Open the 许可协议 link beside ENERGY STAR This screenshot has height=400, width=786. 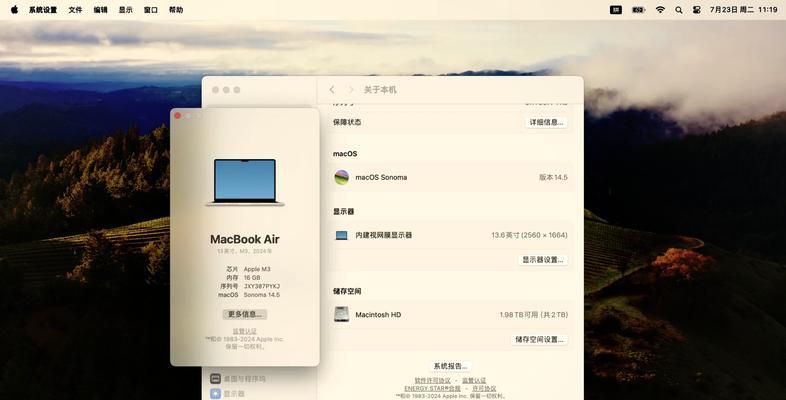click(484, 388)
